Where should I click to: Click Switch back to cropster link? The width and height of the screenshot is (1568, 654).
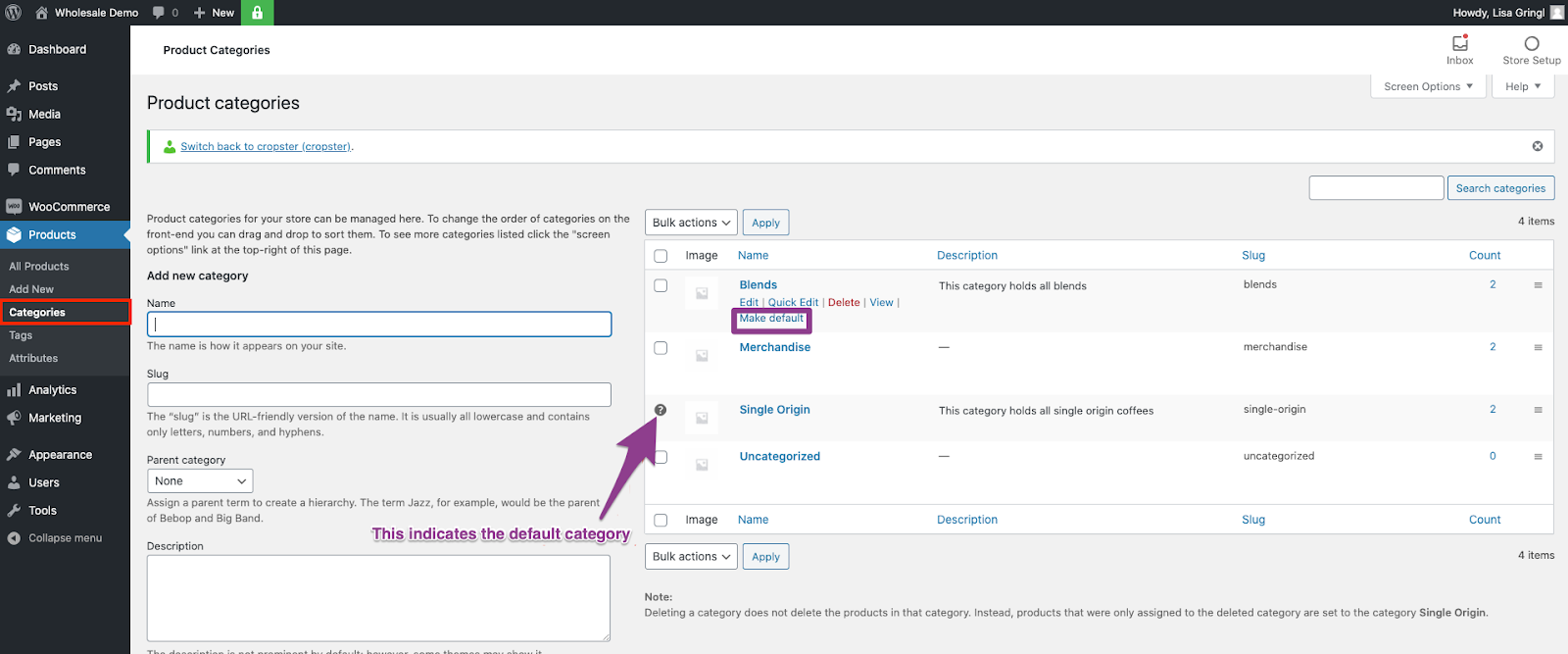point(266,147)
